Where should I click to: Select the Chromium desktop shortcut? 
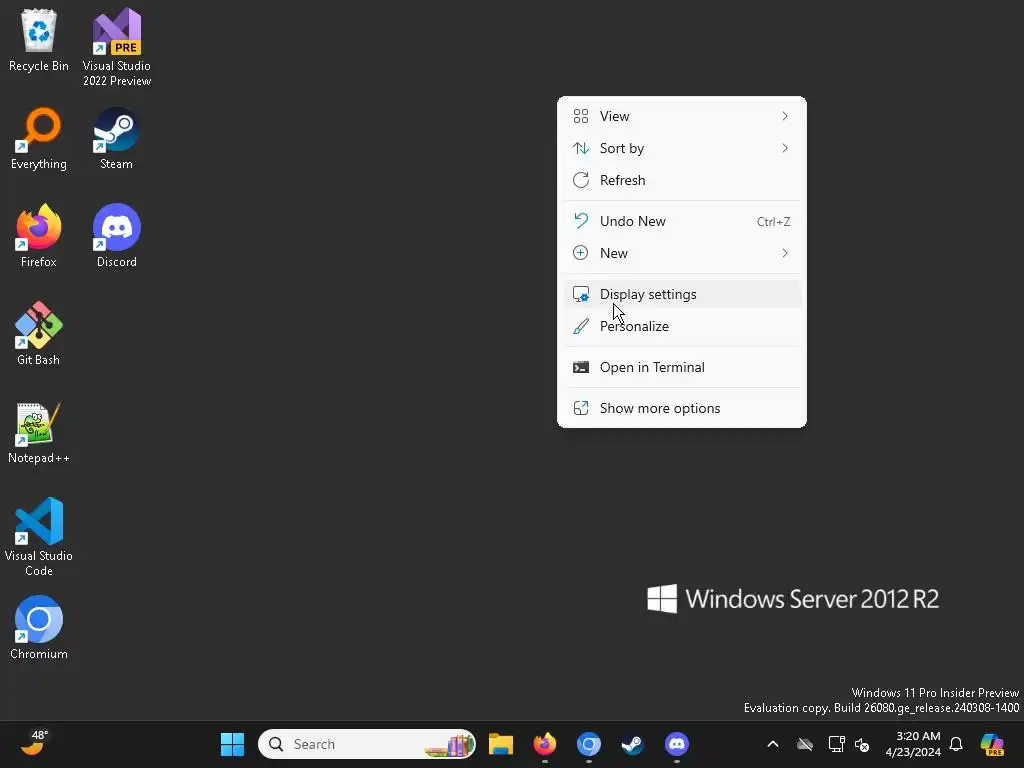click(x=39, y=628)
